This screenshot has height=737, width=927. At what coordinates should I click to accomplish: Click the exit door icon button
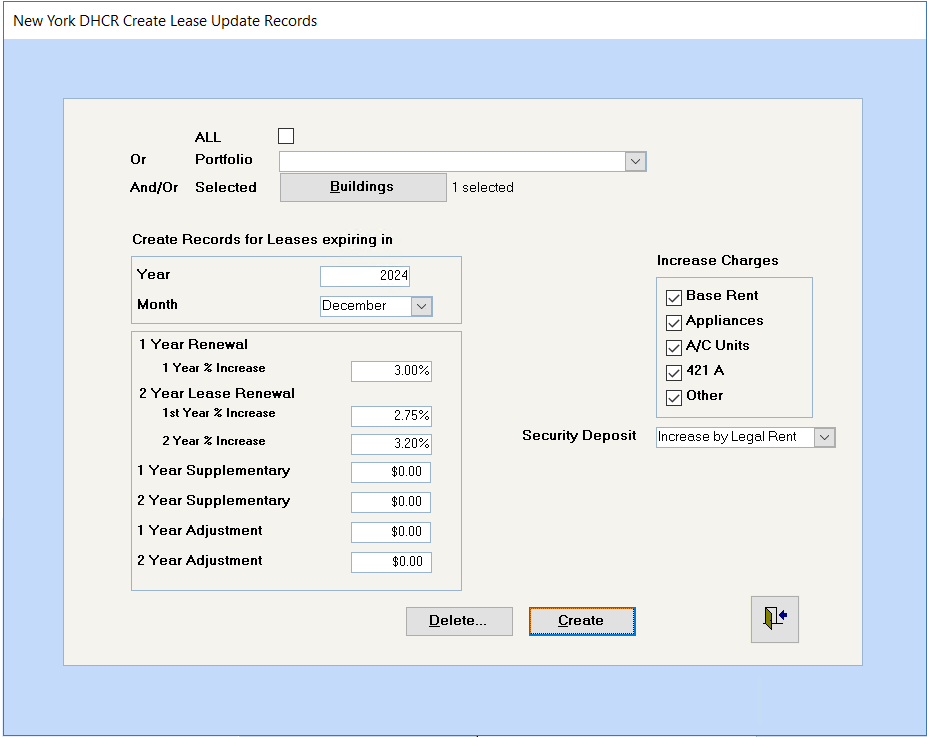pos(774,619)
